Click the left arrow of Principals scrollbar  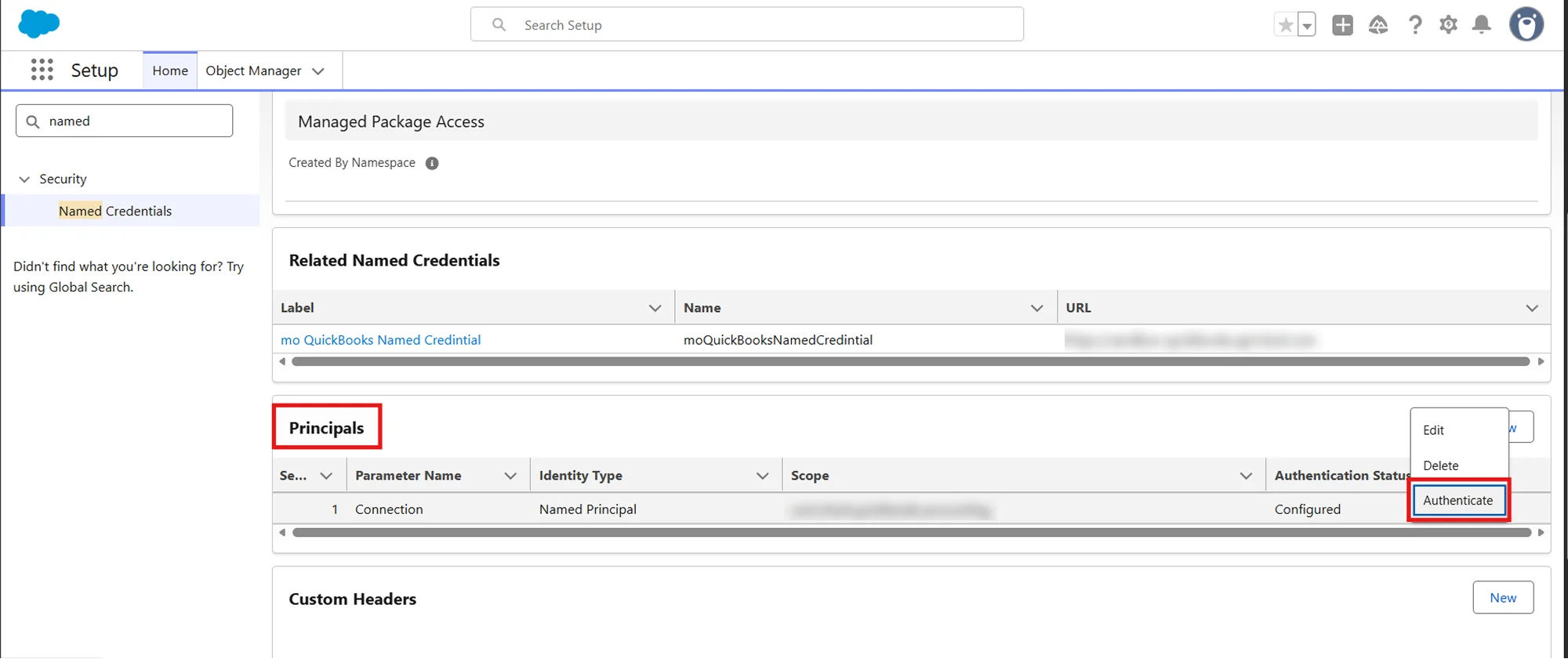[x=282, y=532]
